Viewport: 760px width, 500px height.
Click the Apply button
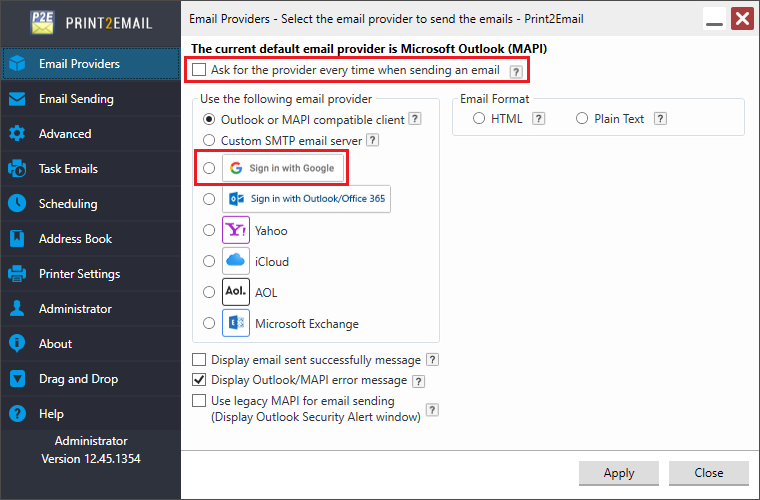tap(619, 473)
